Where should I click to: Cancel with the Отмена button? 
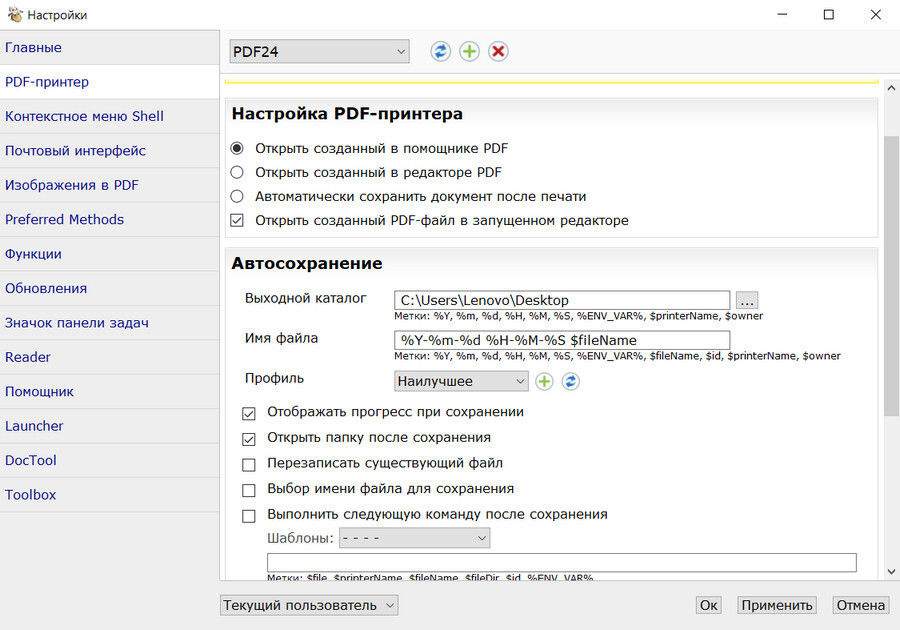[860, 605]
